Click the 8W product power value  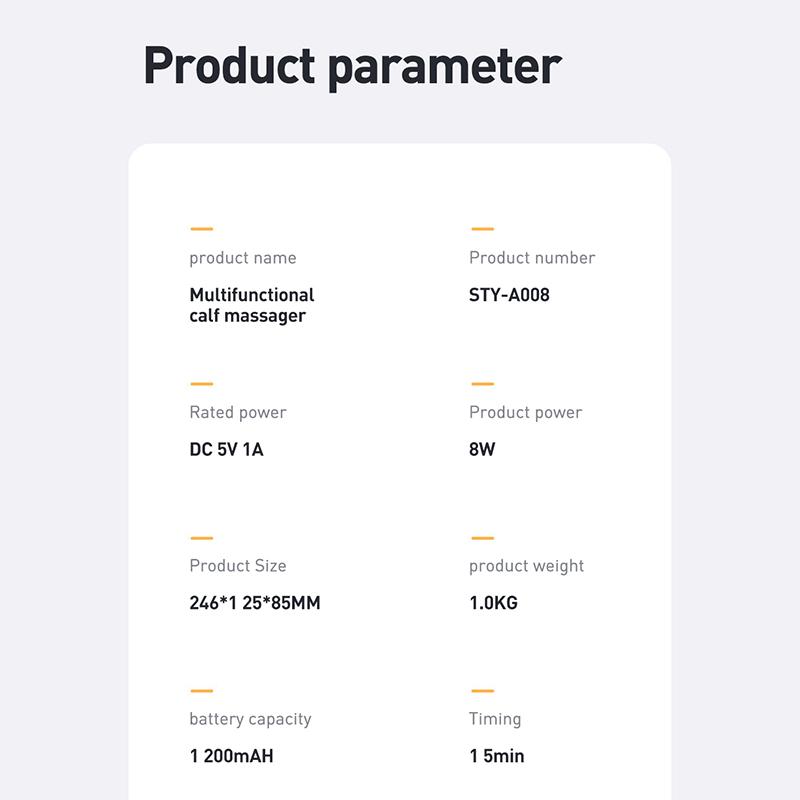pos(482,449)
